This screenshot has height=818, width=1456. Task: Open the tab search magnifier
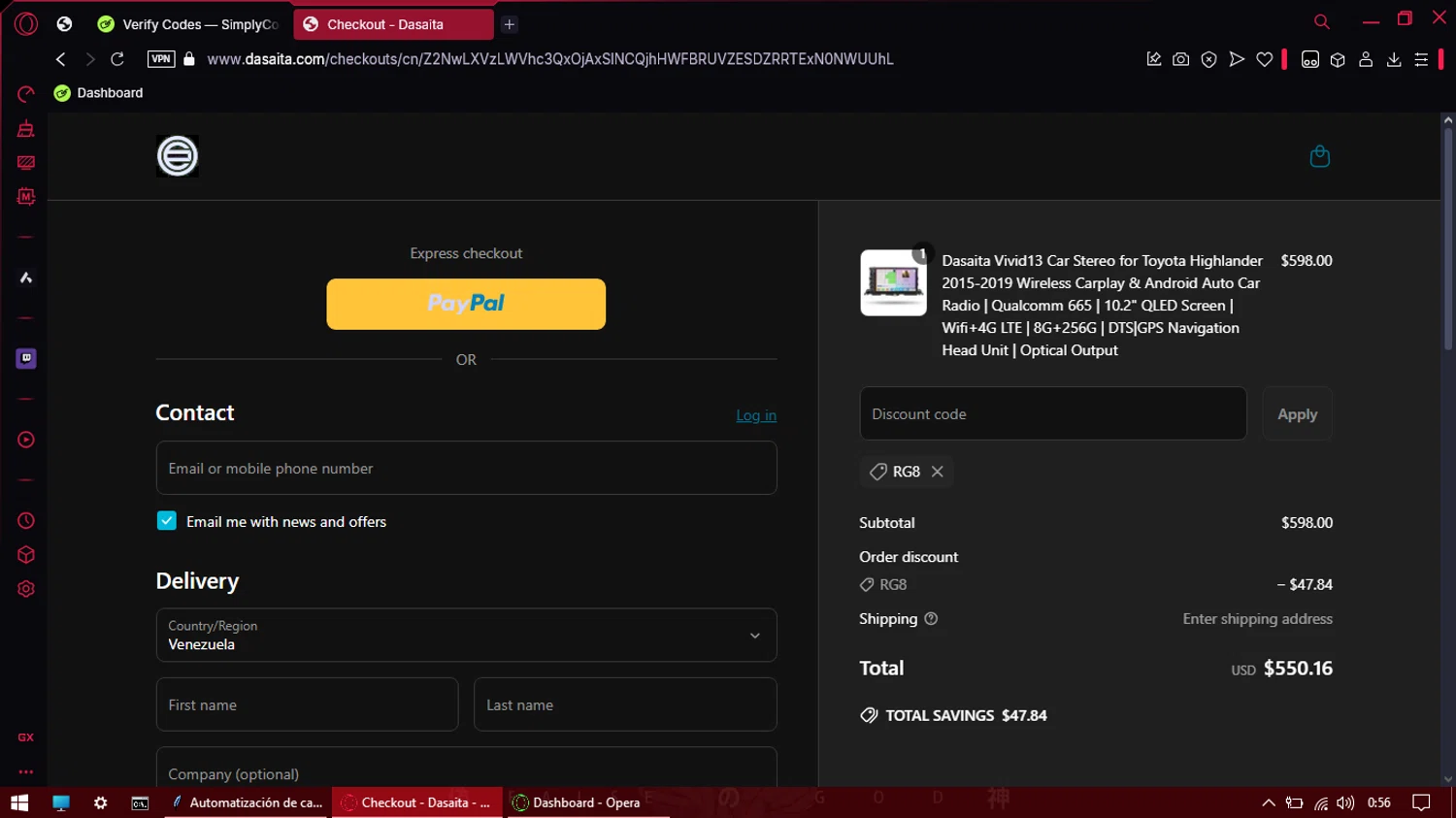click(1322, 21)
